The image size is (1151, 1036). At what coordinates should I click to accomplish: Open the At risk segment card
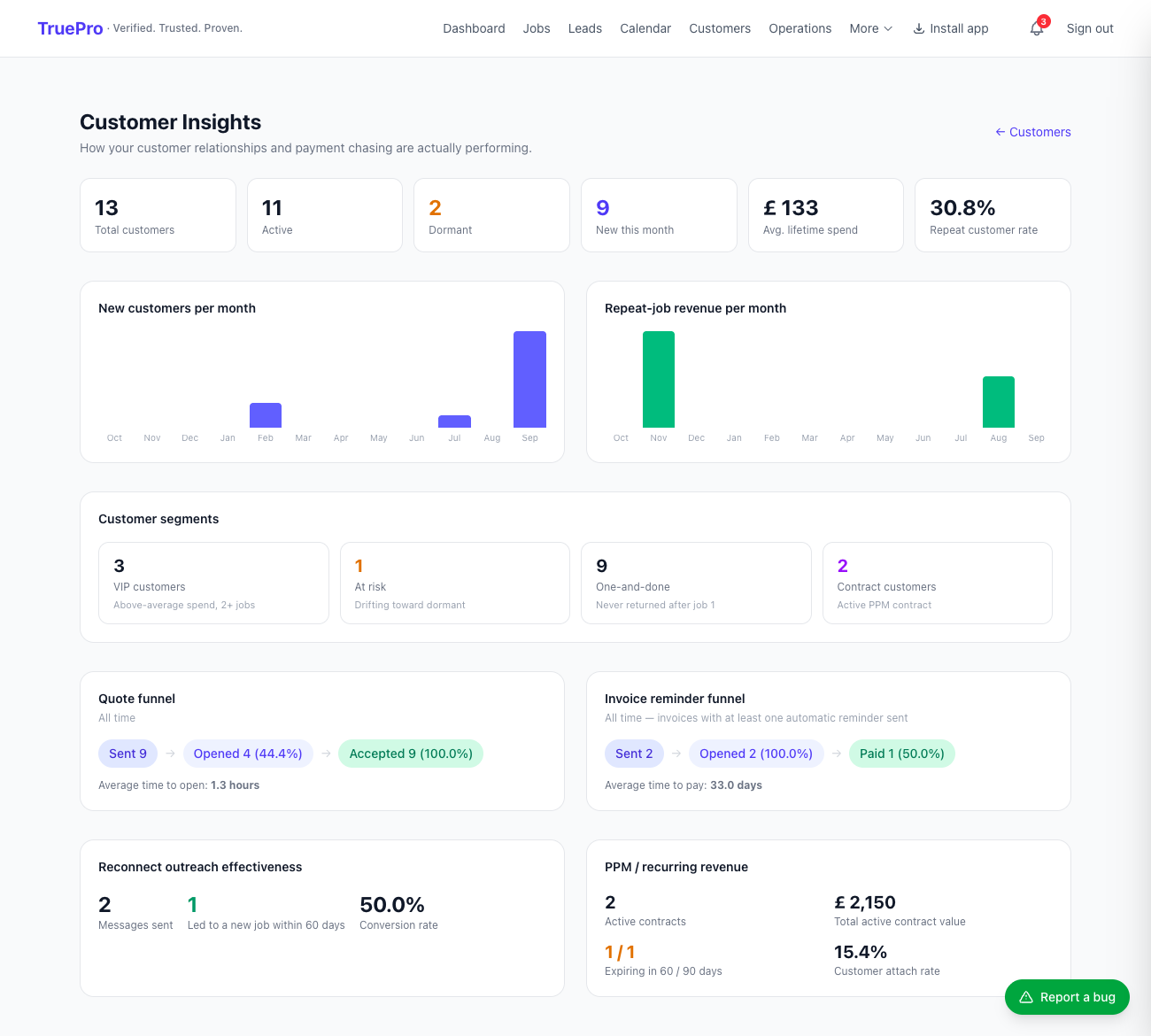point(455,583)
